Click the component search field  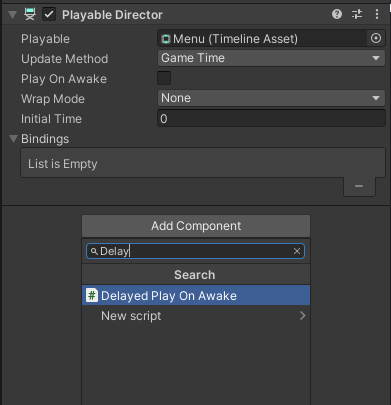pyautogui.click(x=195, y=251)
